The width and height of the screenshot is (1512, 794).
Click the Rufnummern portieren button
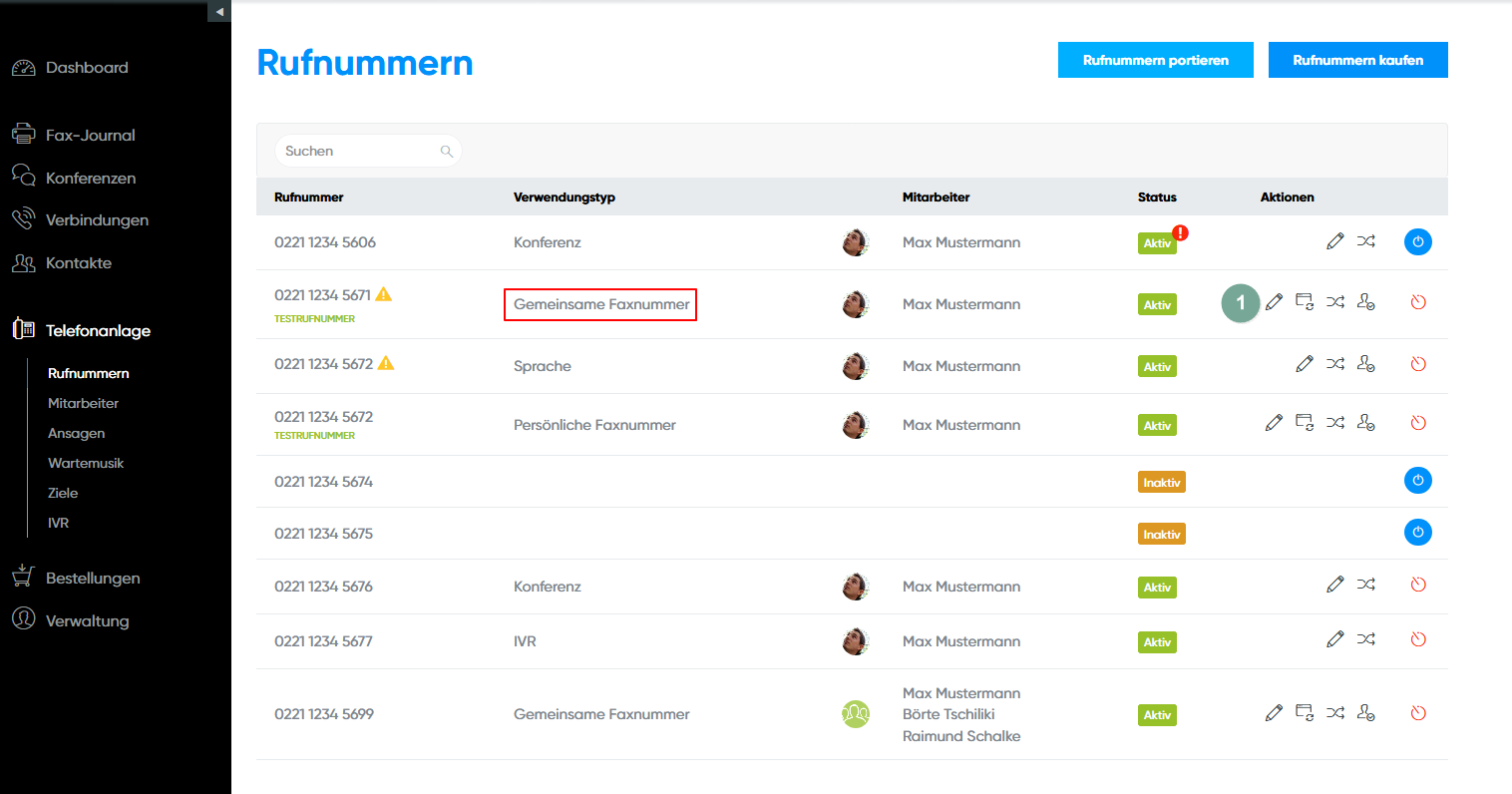pos(1155,60)
